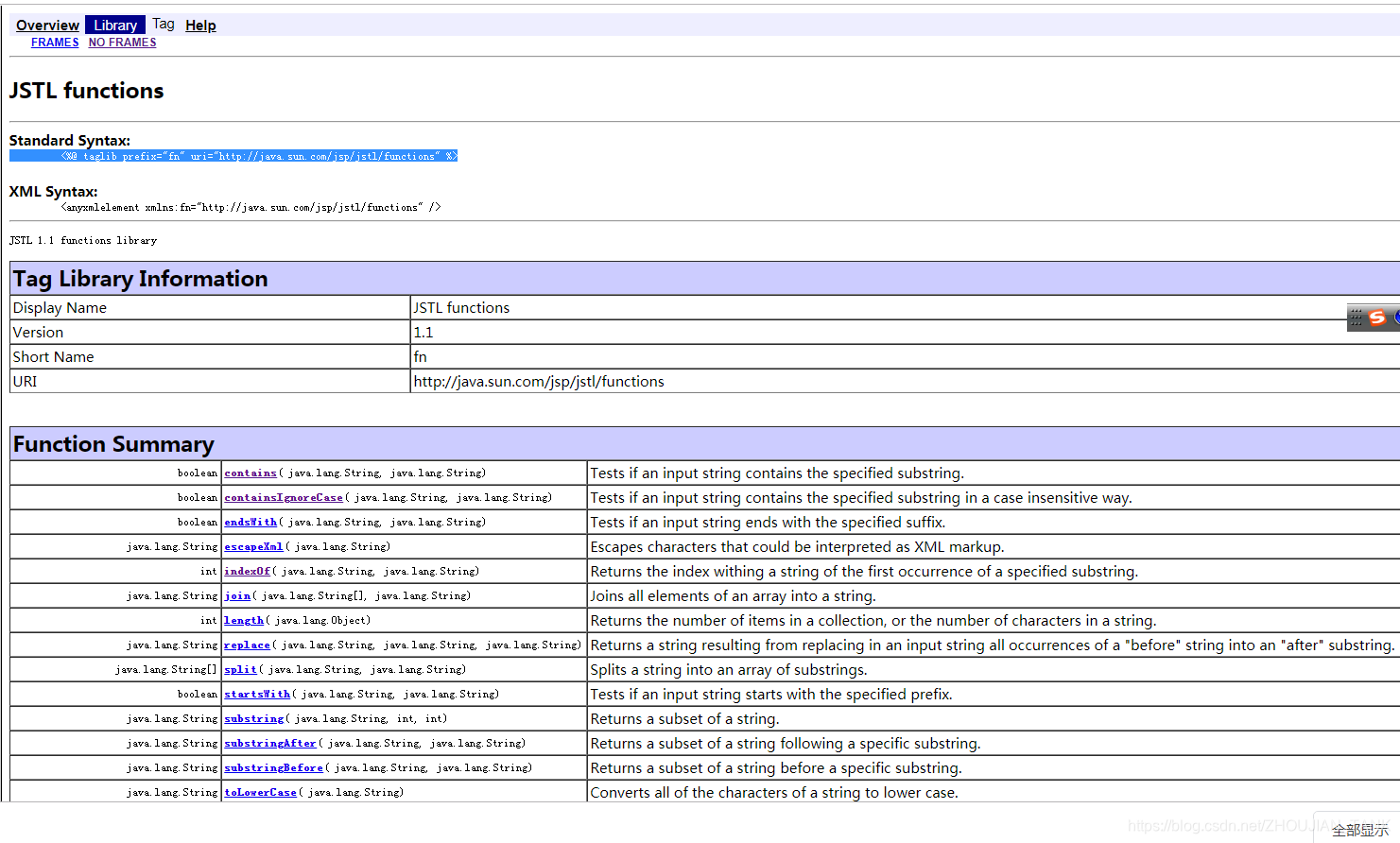This screenshot has height=843, width=1400.
Task: Open the join function link
Action: tap(237, 595)
